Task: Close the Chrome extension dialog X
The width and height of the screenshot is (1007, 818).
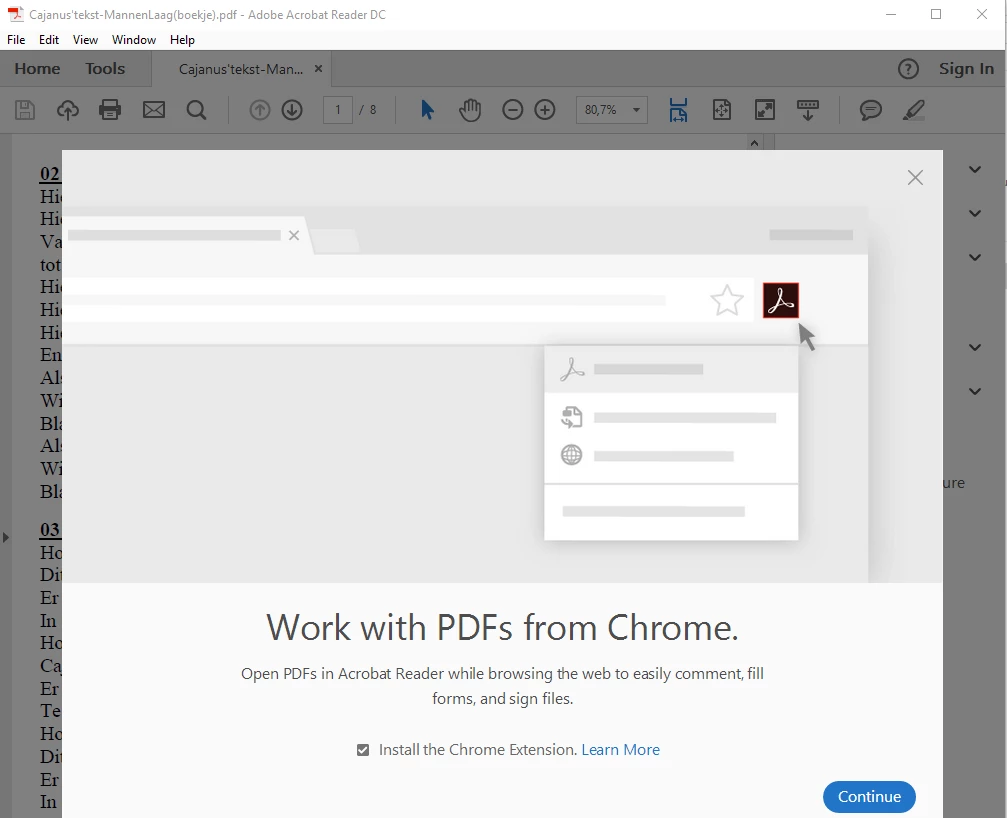Action: (915, 178)
